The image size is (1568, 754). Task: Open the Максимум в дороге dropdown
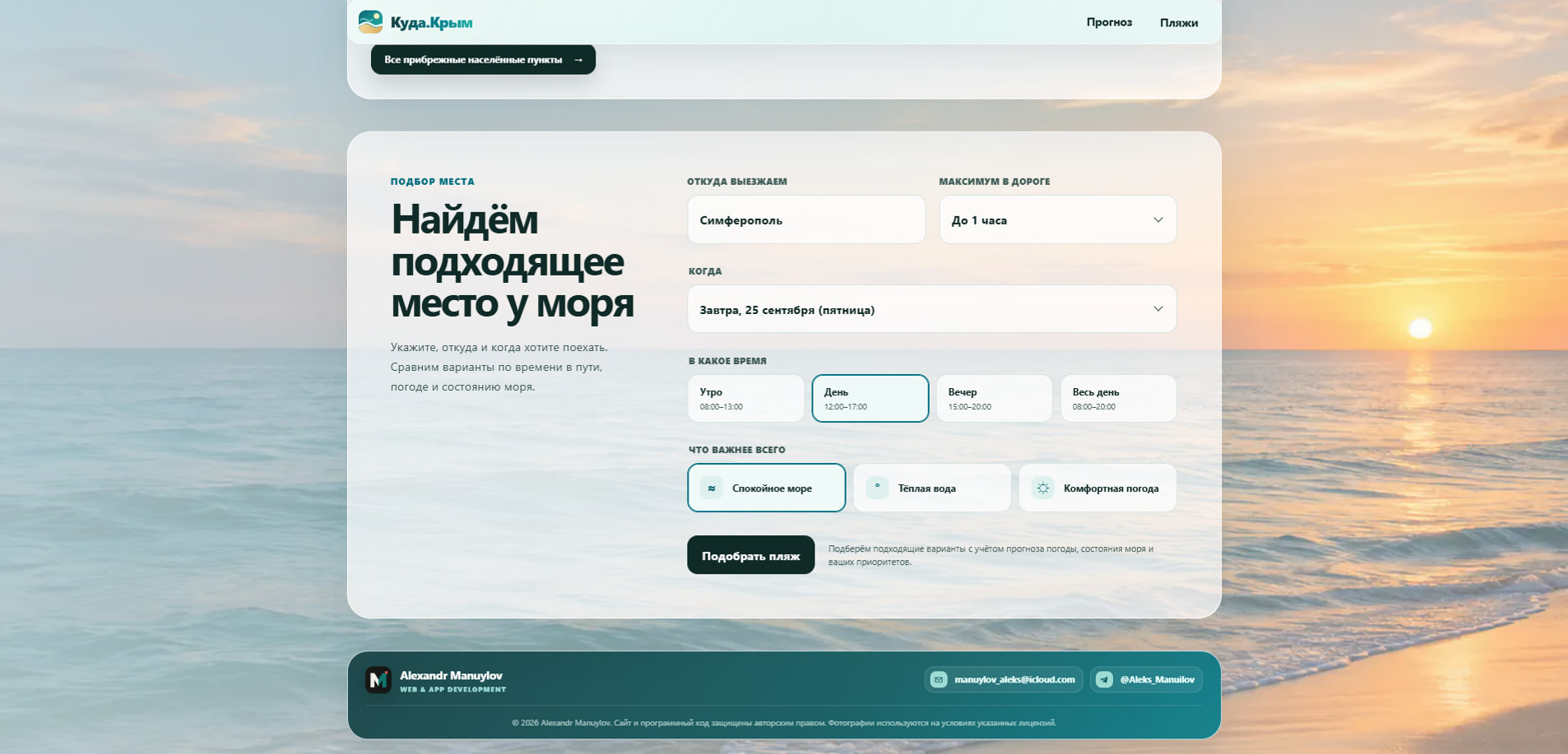tap(1057, 220)
